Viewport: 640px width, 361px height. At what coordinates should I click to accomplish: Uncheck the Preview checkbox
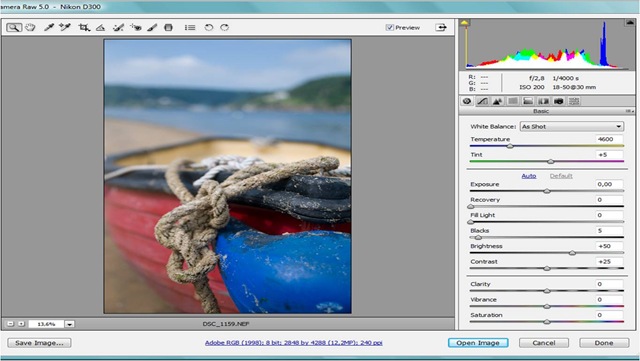click(x=389, y=27)
